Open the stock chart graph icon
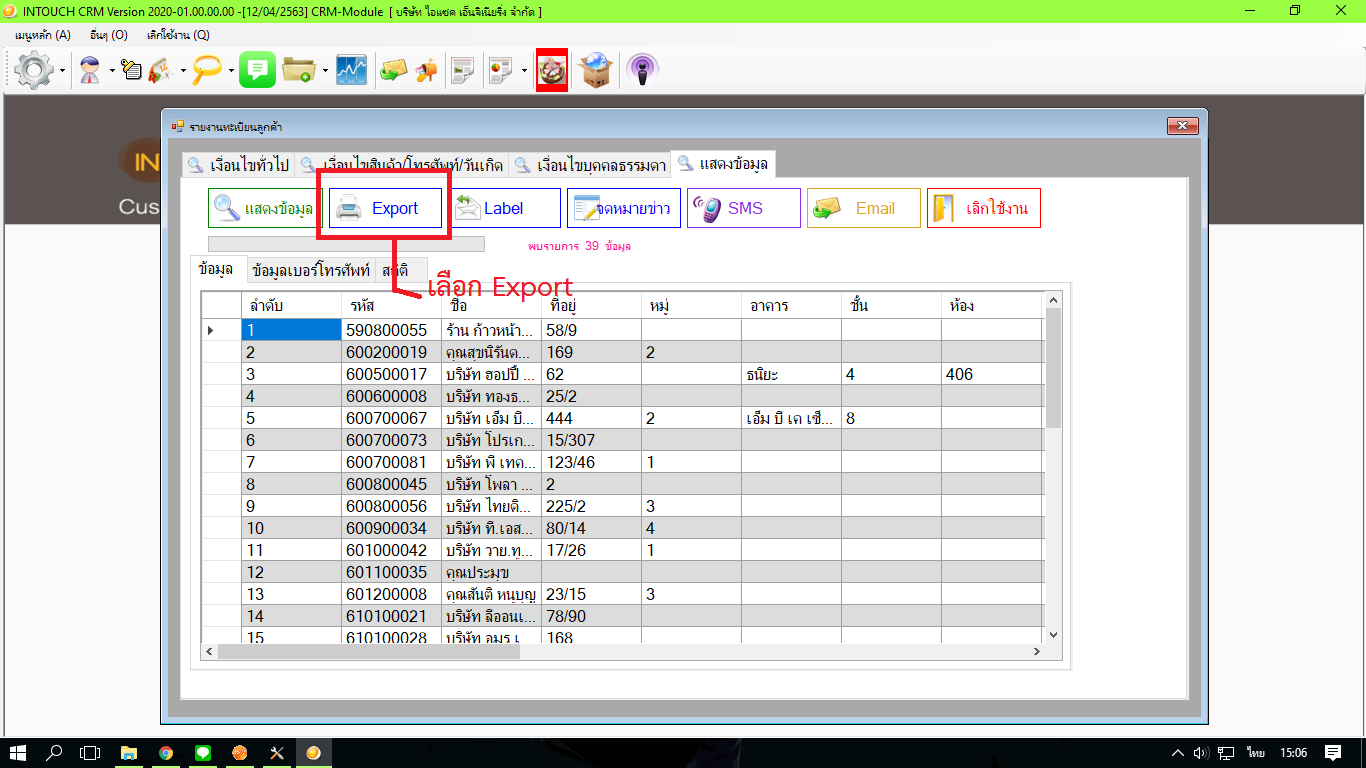This screenshot has width=1366, height=768. pyautogui.click(x=351, y=70)
